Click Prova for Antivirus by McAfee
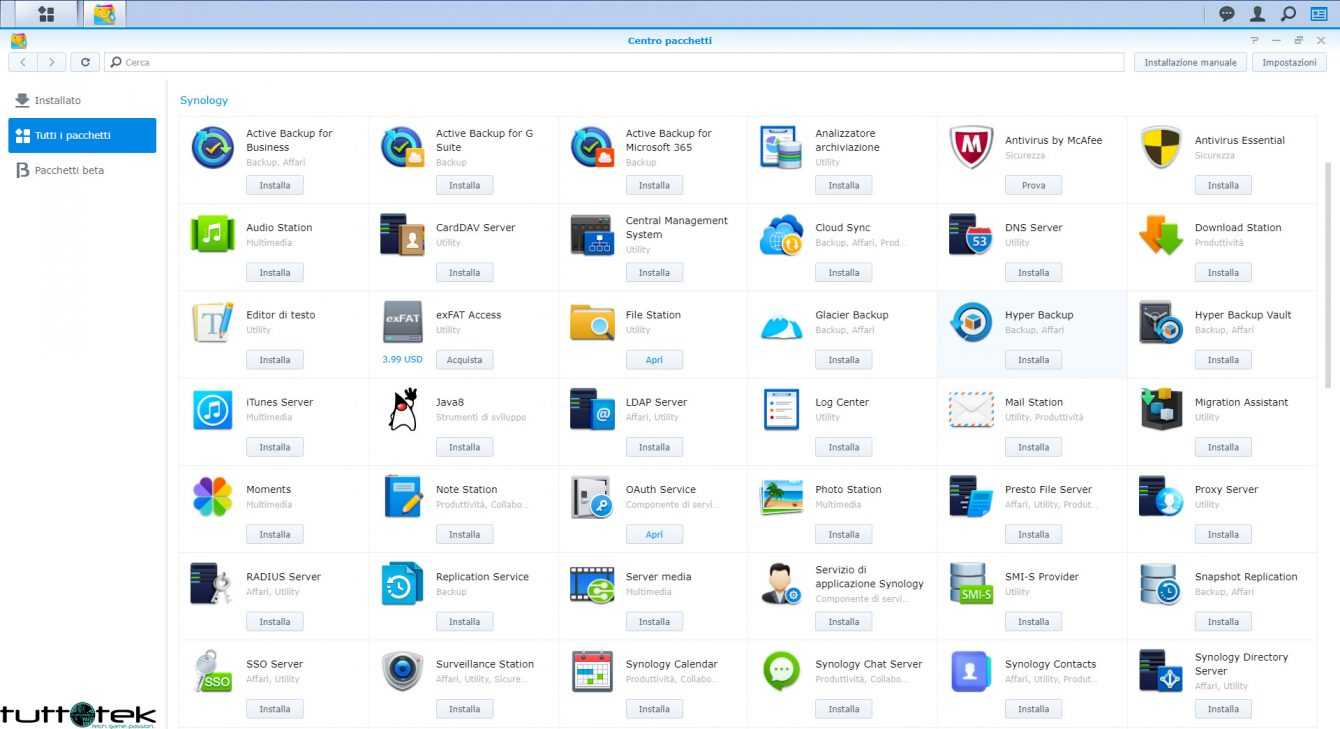This screenshot has height=729, width=1340. tap(1033, 185)
